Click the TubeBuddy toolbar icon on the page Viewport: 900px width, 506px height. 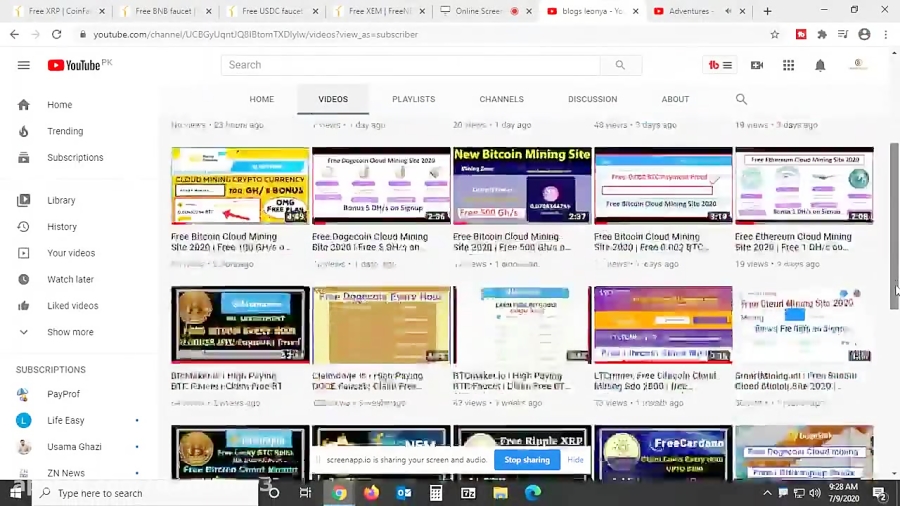pyautogui.click(x=719, y=65)
